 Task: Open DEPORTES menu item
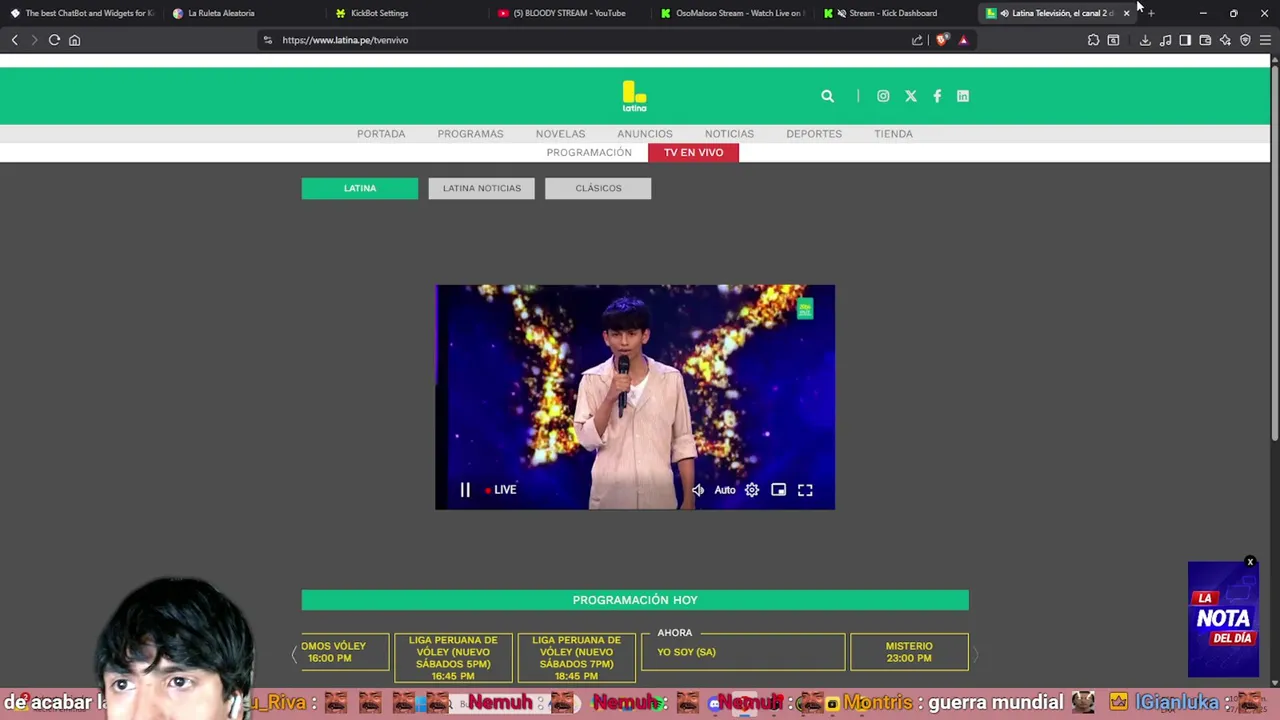pyautogui.click(x=814, y=134)
